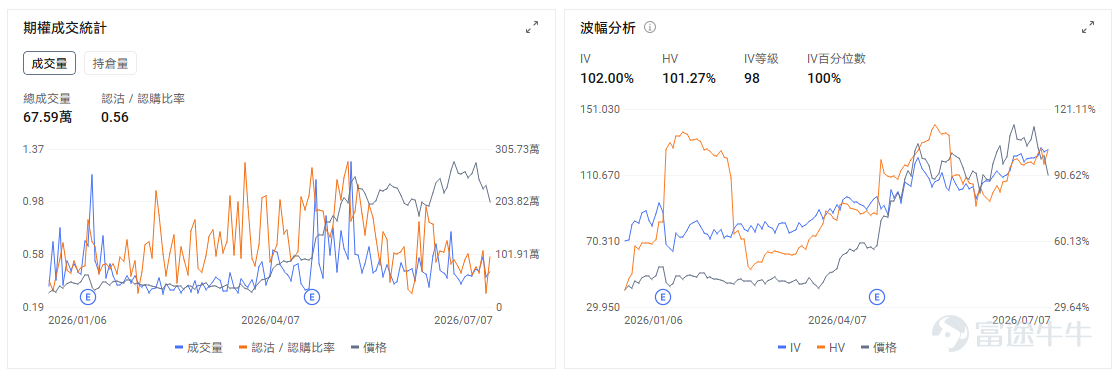
Task: Toggle the 成交量 legend series
Action: (x=199, y=347)
